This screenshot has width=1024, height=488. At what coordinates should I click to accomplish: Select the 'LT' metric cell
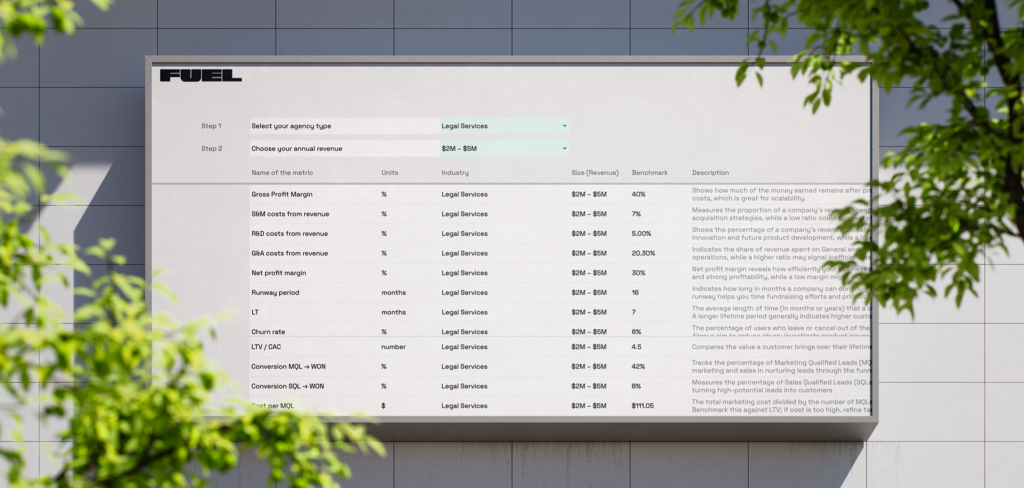255,312
